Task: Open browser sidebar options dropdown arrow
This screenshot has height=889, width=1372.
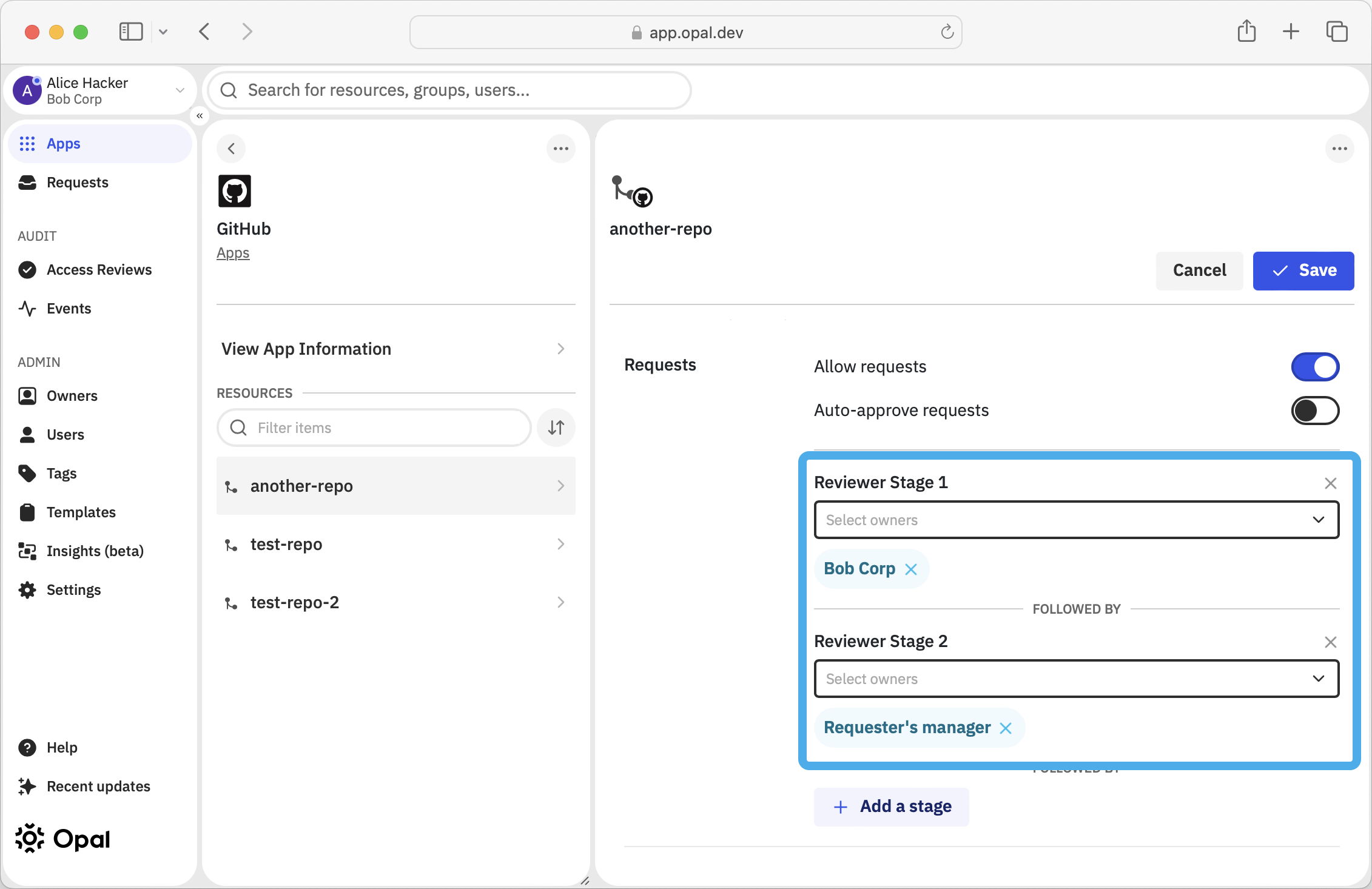Action: [x=163, y=32]
